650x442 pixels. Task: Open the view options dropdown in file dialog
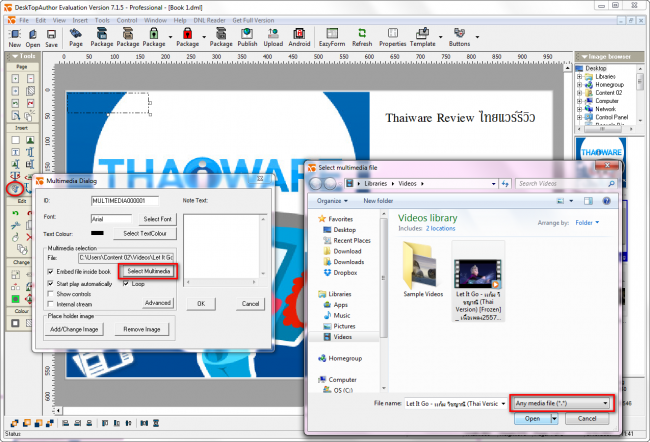pos(571,201)
